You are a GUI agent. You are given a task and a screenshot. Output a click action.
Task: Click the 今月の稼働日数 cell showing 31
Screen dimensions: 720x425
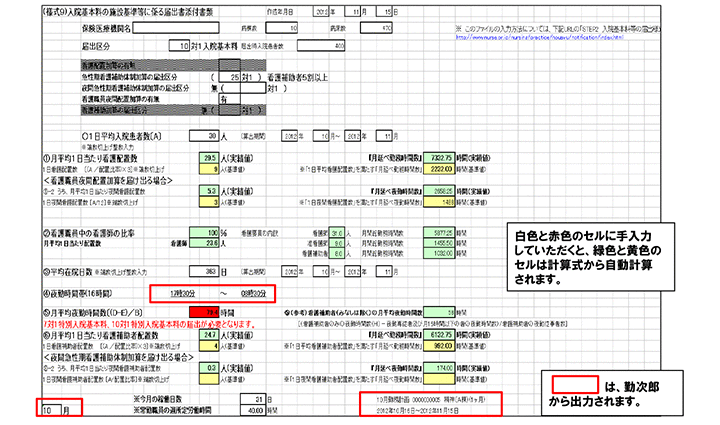(x=253, y=399)
